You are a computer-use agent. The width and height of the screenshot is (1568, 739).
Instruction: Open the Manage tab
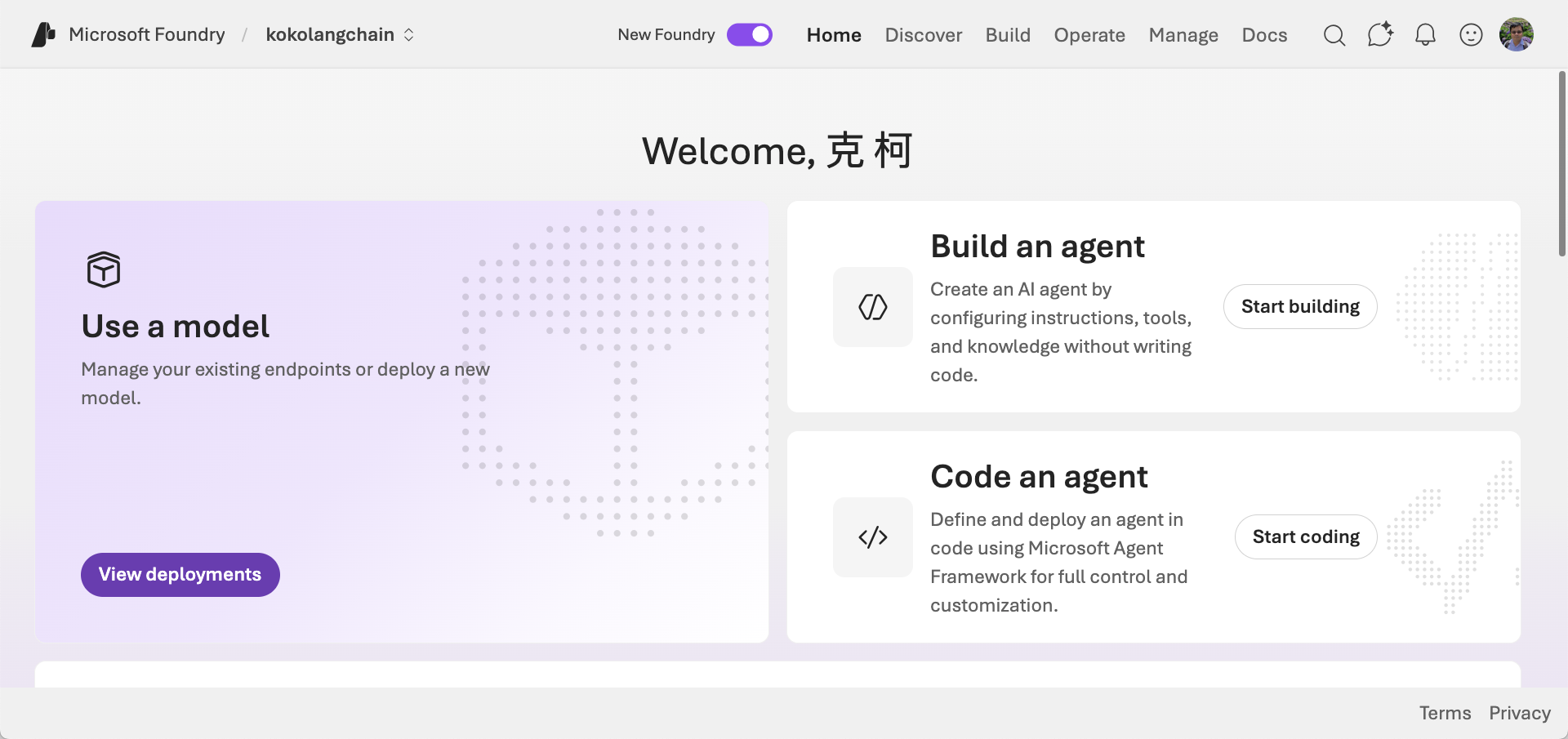(1183, 35)
